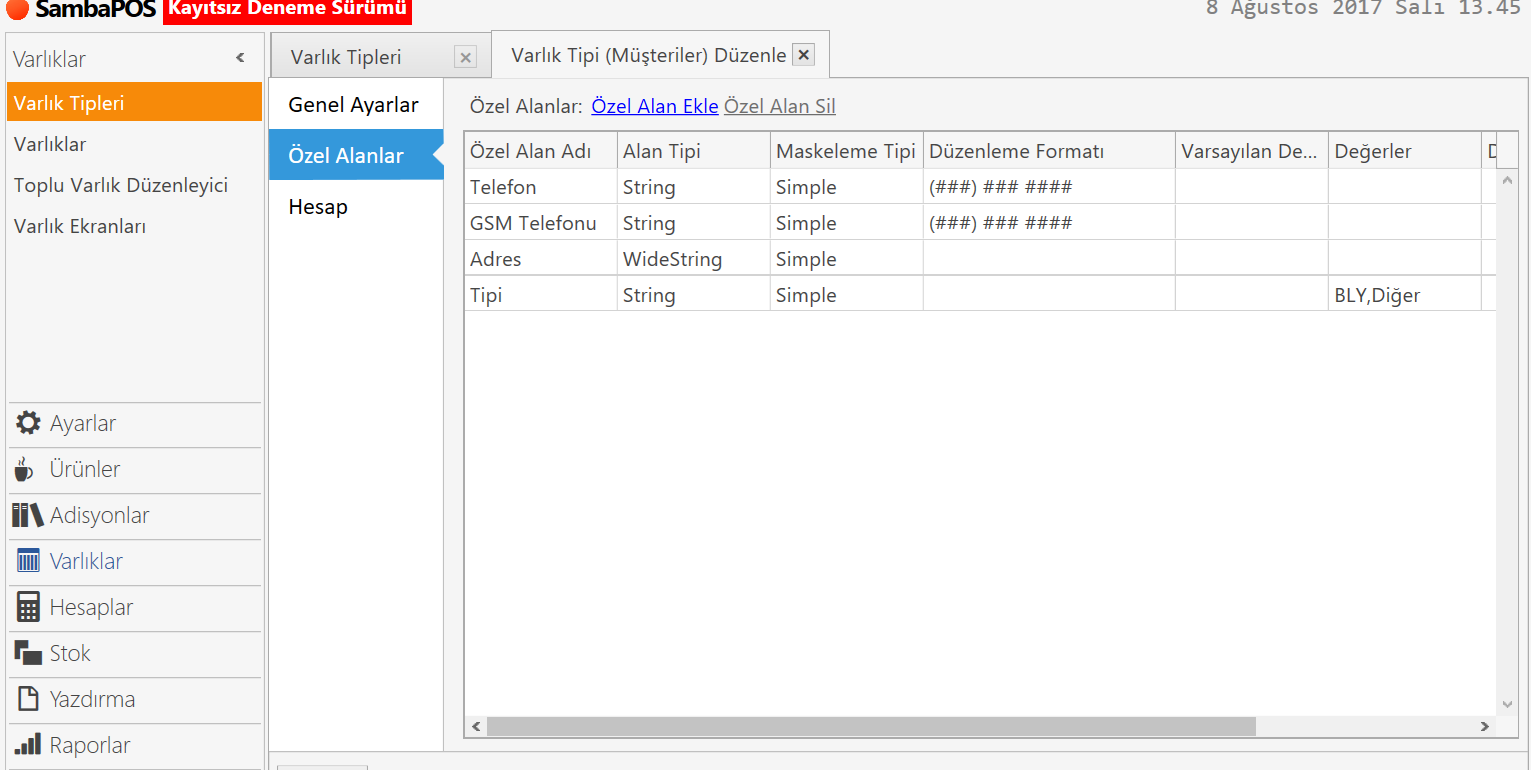1531x770 pixels.
Task: Open Ayarlar via the gear icon
Action: point(28,423)
